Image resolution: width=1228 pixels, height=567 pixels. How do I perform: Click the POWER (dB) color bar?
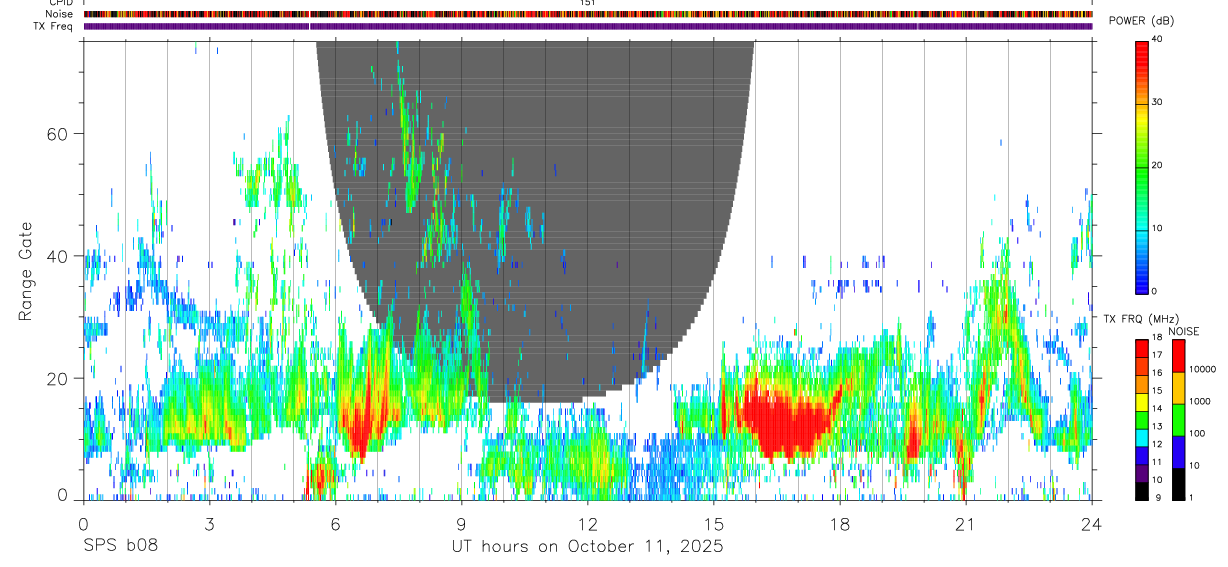(1141, 166)
